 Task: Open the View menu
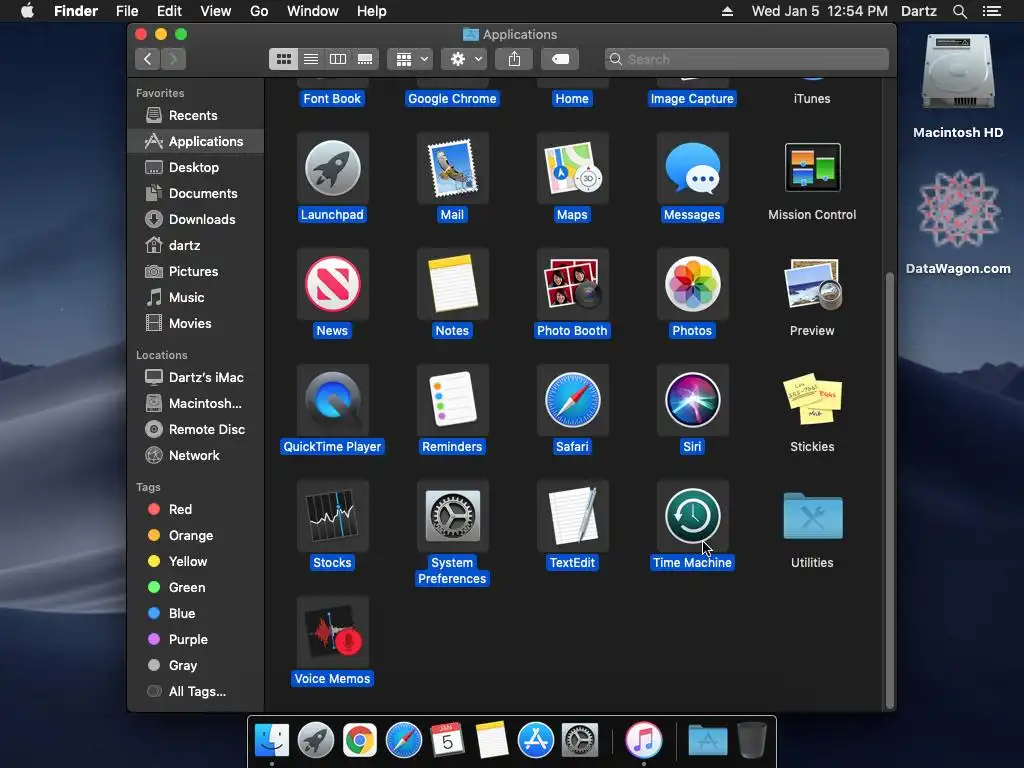(216, 11)
